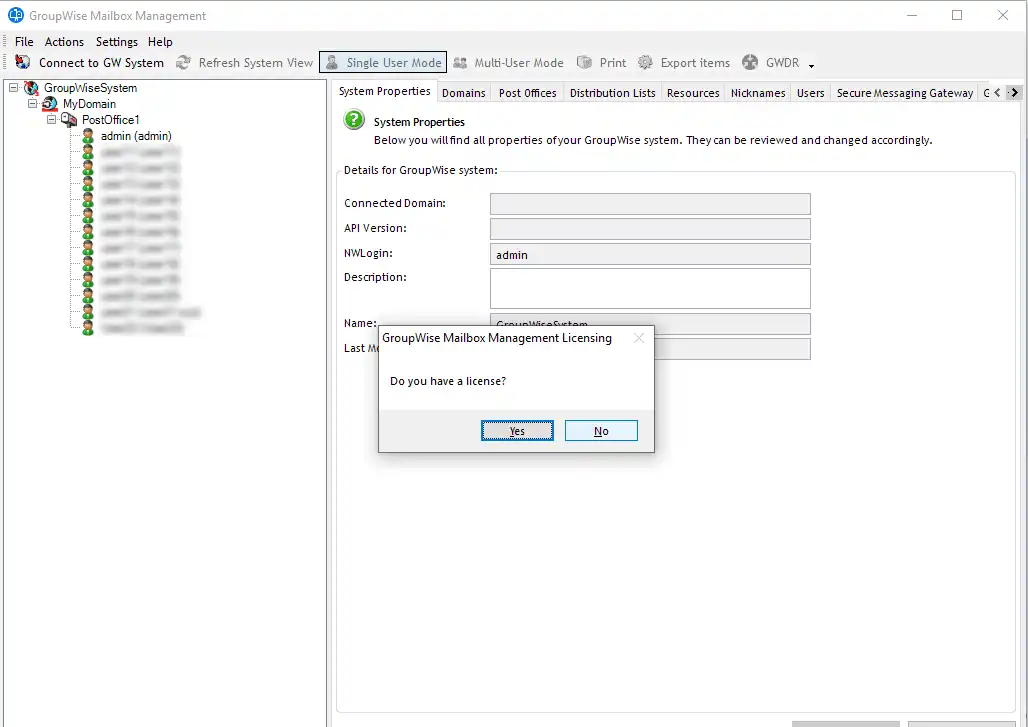
Task: Select the admin (admin) user
Action: point(136,136)
